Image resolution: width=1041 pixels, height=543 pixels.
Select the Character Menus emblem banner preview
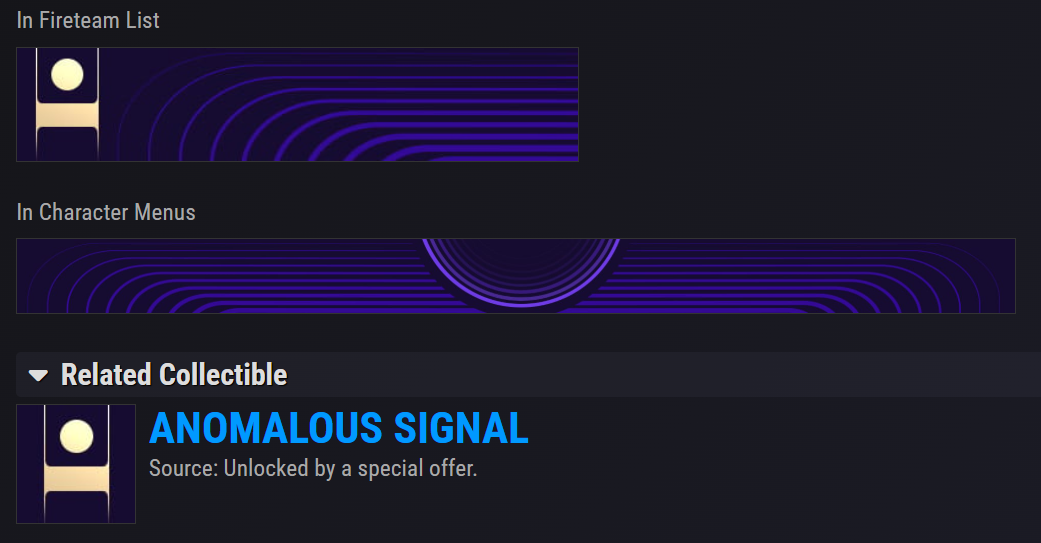tap(516, 276)
